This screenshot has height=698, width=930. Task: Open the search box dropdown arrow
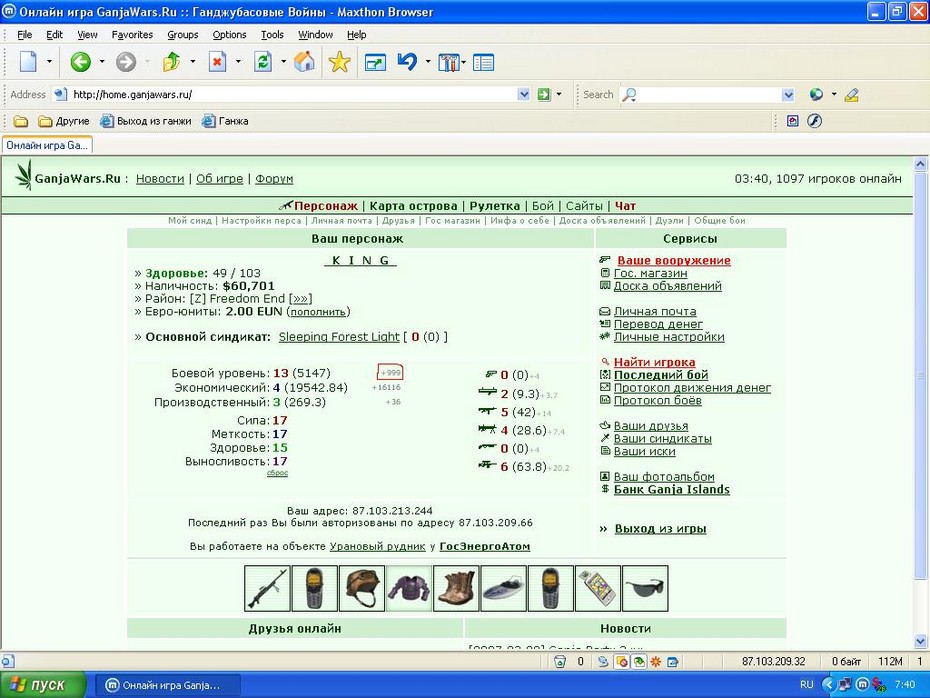[x=788, y=95]
